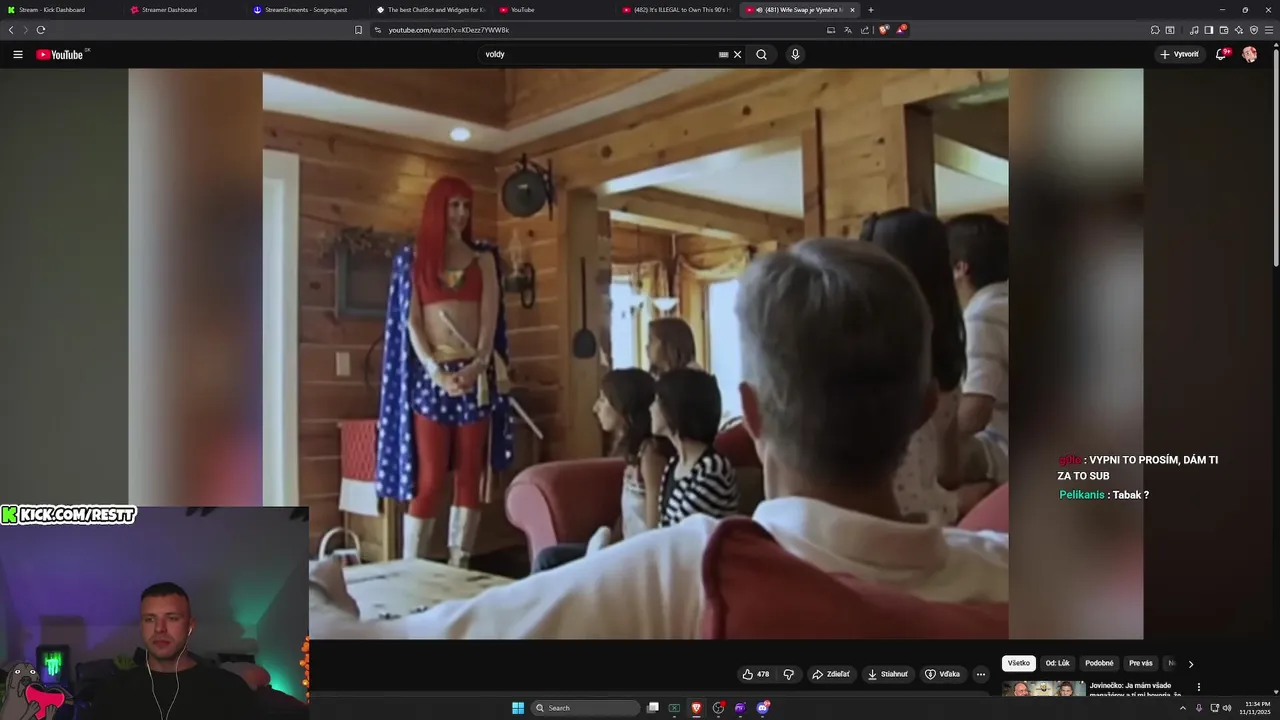The width and height of the screenshot is (1280, 720).
Task: Dislike the video with thumbs down
Action: (788, 674)
